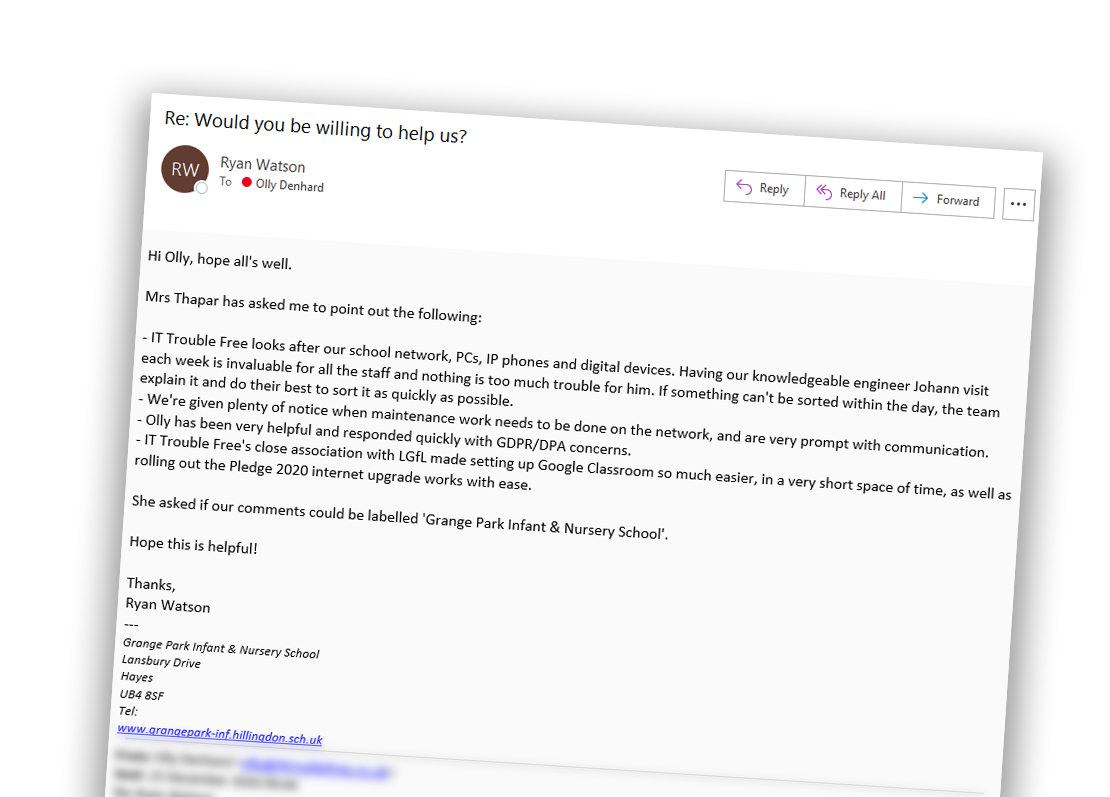Click the 'Hope this is helpful!' line

click(193, 545)
